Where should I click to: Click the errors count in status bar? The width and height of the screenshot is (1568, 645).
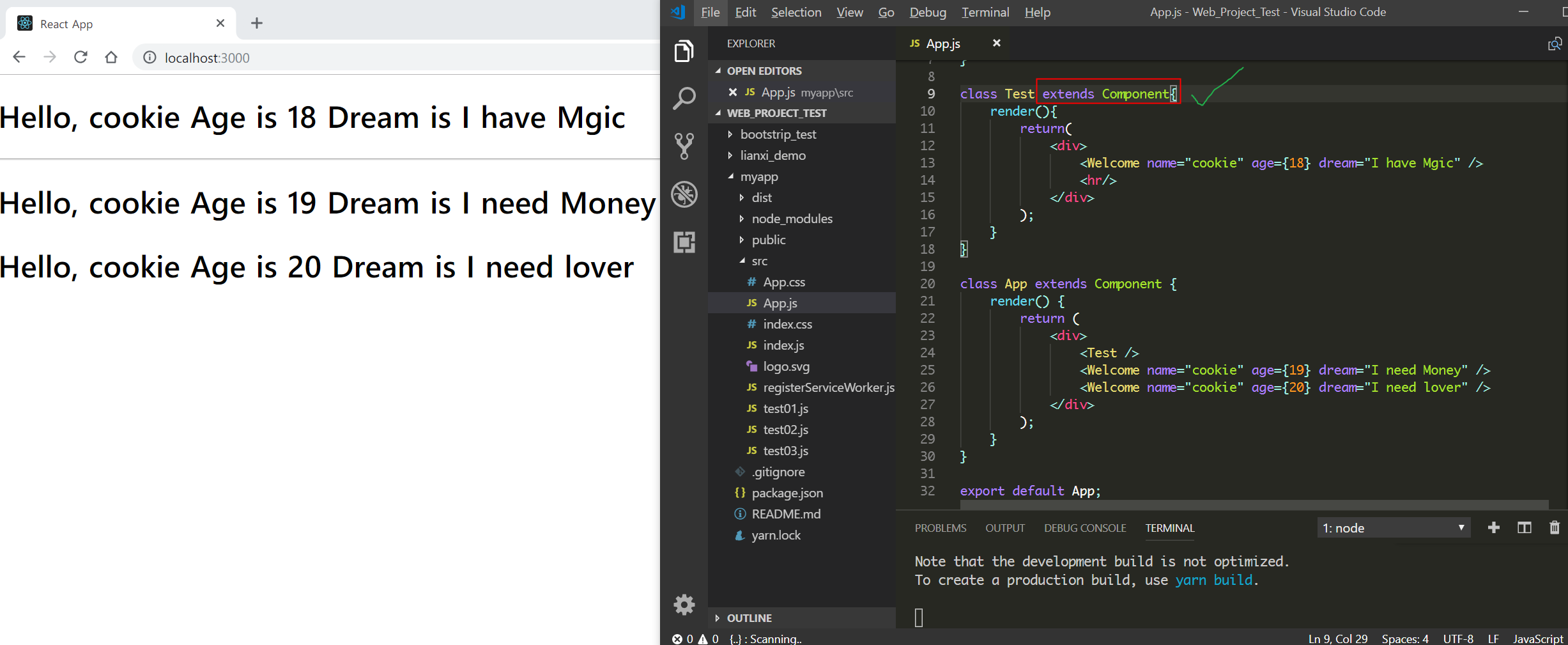pos(682,639)
